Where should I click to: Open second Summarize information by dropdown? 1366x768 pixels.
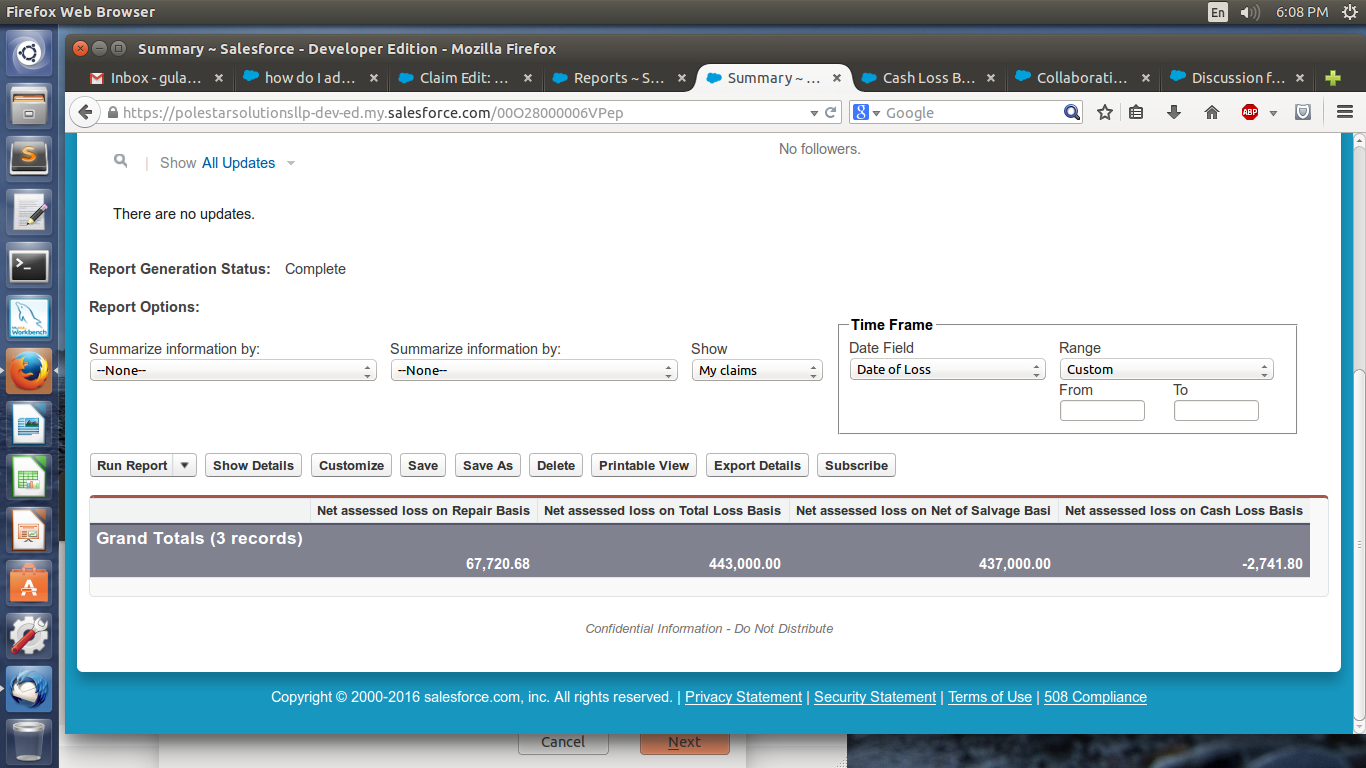pyautogui.click(x=534, y=371)
